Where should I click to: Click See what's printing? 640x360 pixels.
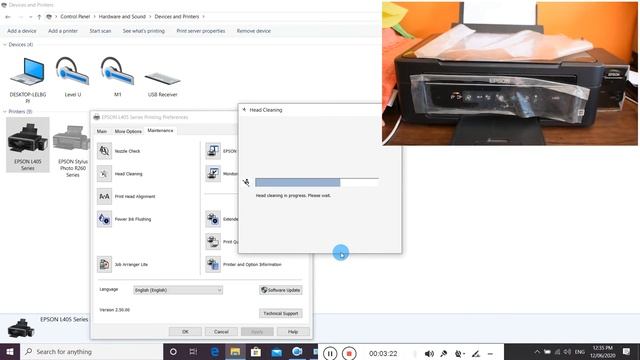coord(144,31)
